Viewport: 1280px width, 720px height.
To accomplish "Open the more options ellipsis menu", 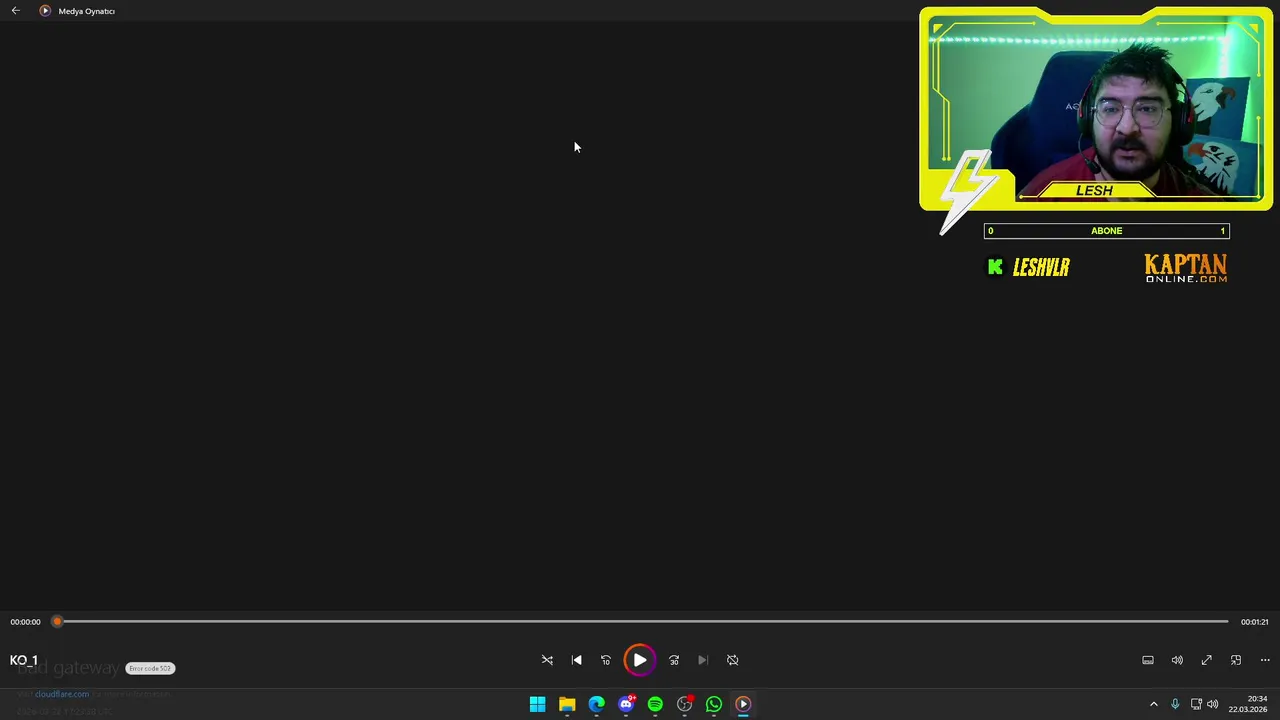I will pos(1265,660).
